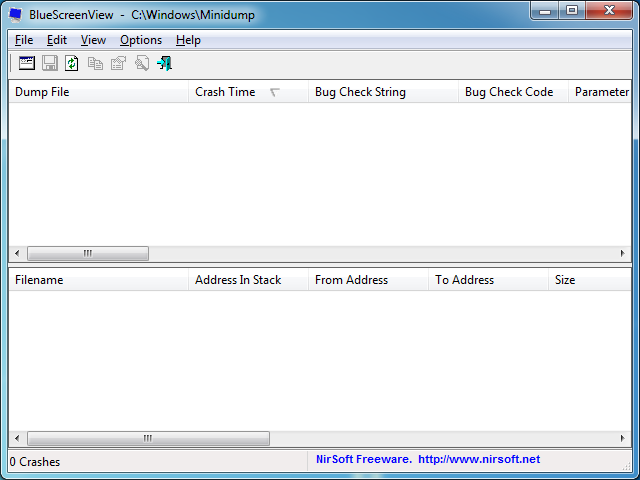The image size is (640, 480).
Task: Click the BlueScreenView icon in the title bar
Action: (x=16, y=15)
